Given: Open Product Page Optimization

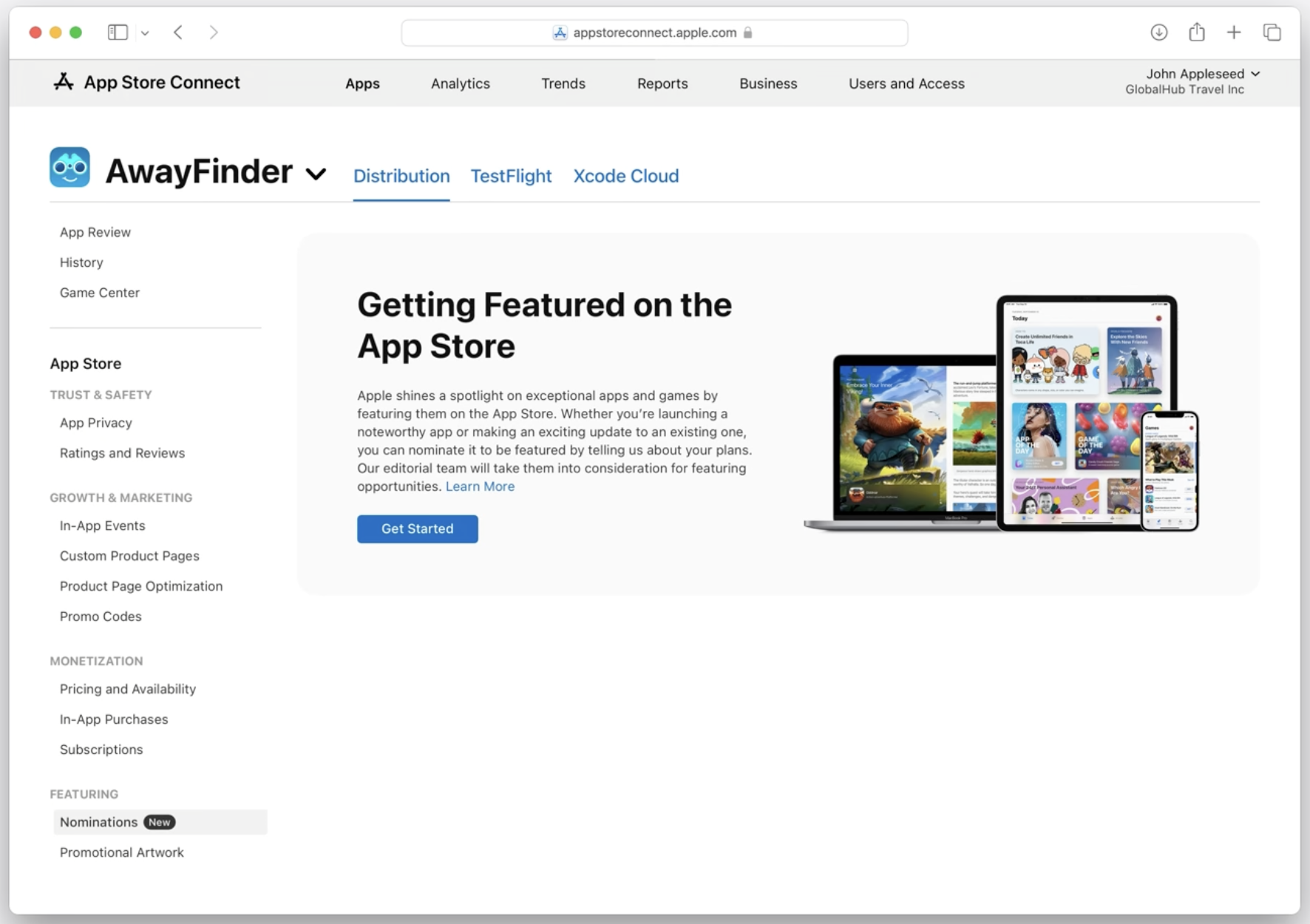Looking at the screenshot, I should click(141, 586).
